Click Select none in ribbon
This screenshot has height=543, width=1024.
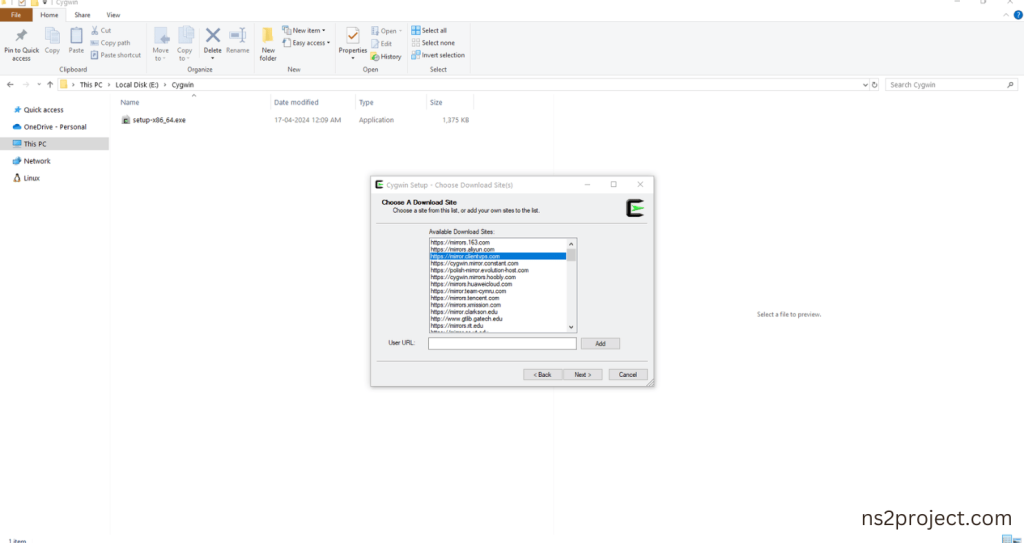433,42
